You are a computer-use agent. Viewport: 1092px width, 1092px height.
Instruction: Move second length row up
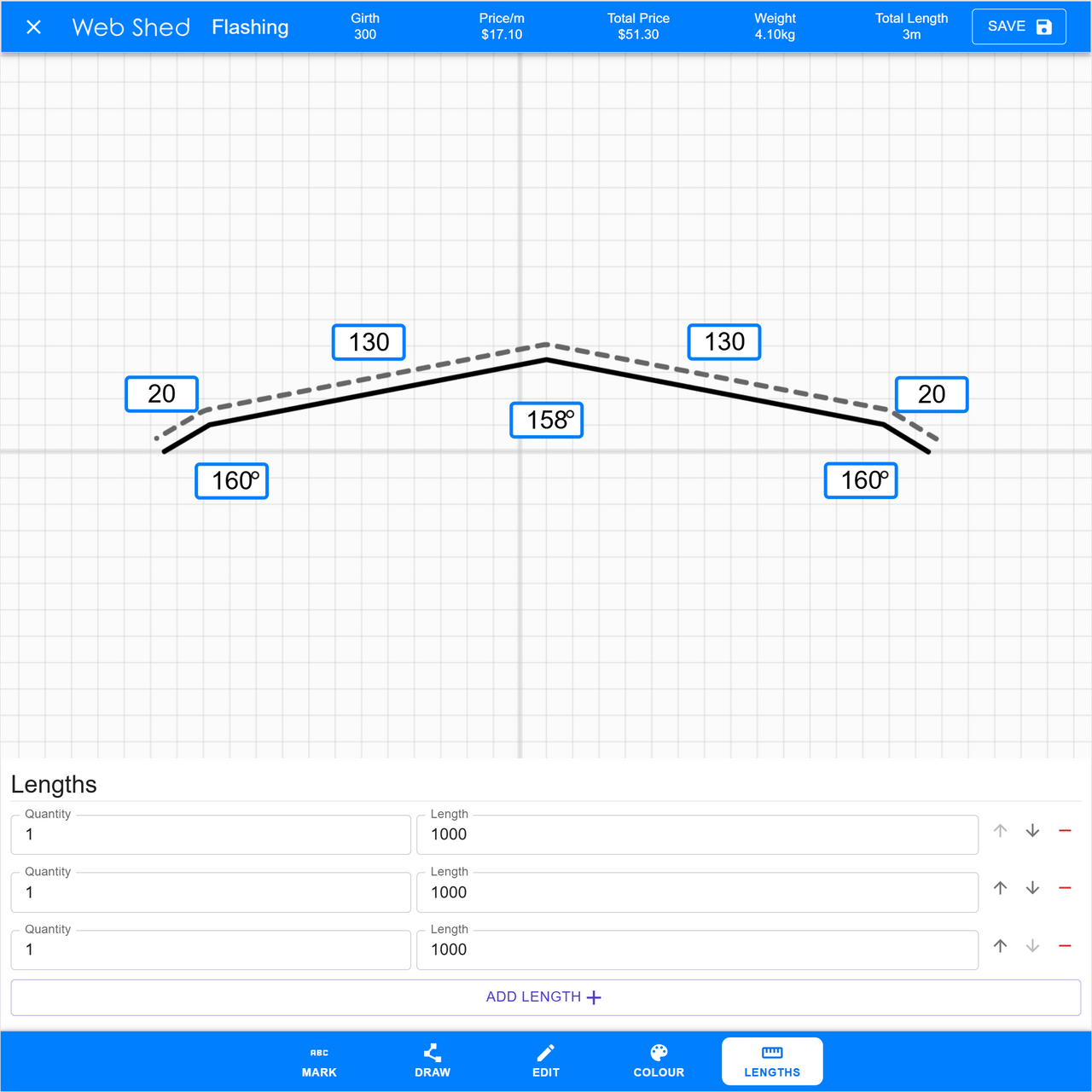(1001, 888)
